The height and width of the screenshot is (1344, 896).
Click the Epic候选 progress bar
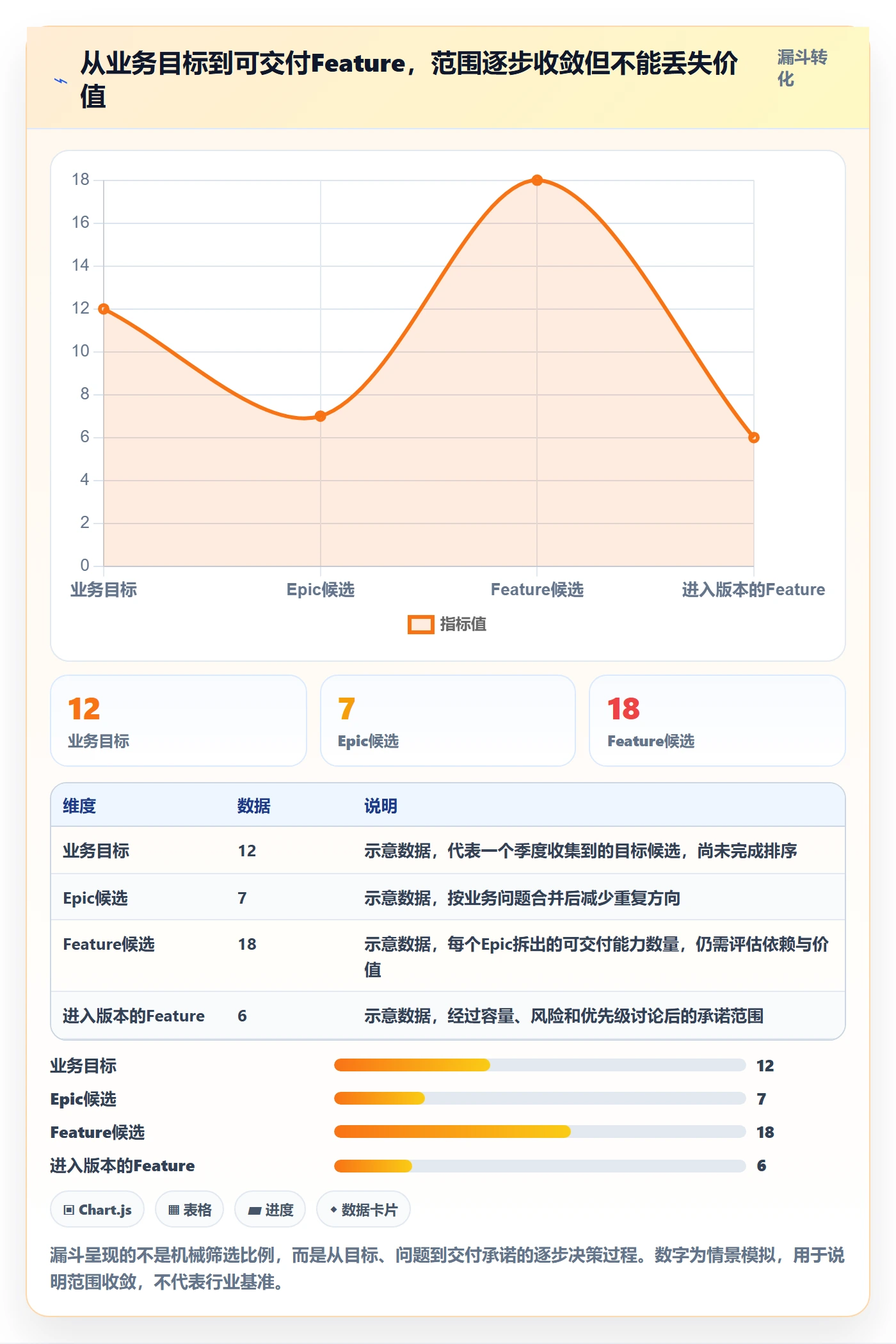tap(540, 1098)
